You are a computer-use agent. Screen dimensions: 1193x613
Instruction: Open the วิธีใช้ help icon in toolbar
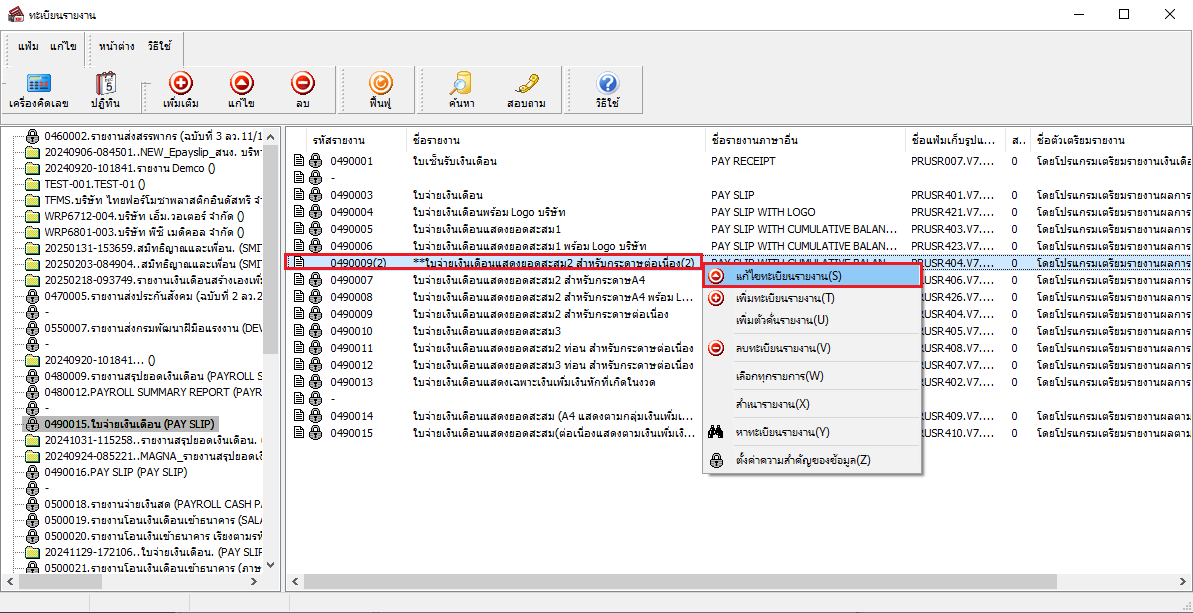coord(608,90)
